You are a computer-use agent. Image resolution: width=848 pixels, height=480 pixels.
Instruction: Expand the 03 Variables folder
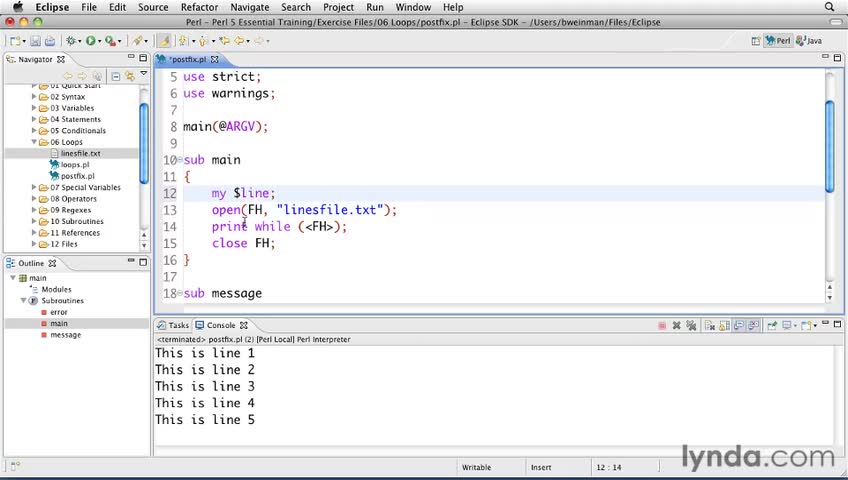(34, 108)
